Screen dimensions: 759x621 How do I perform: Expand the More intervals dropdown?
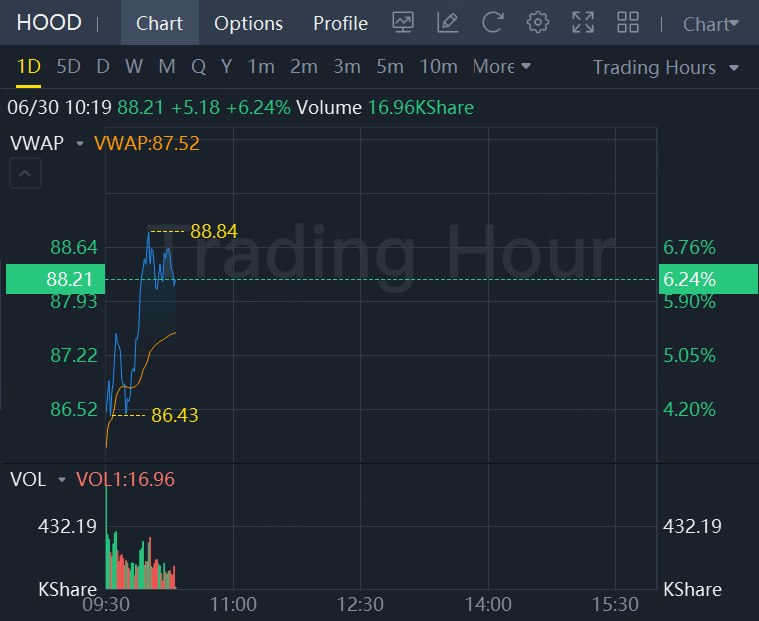[502, 67]
